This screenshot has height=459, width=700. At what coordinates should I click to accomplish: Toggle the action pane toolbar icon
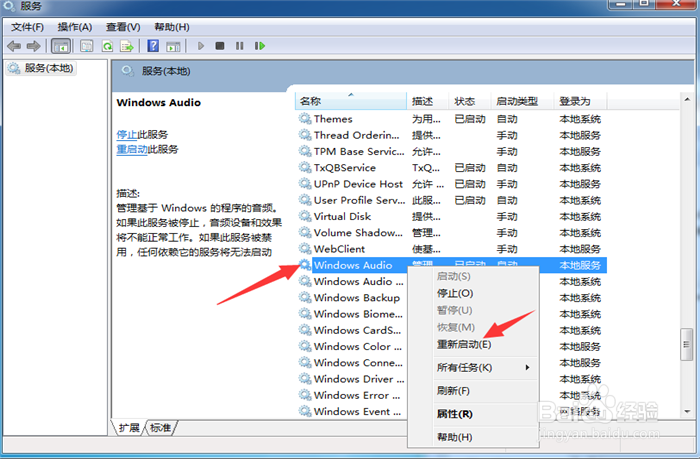173,46
